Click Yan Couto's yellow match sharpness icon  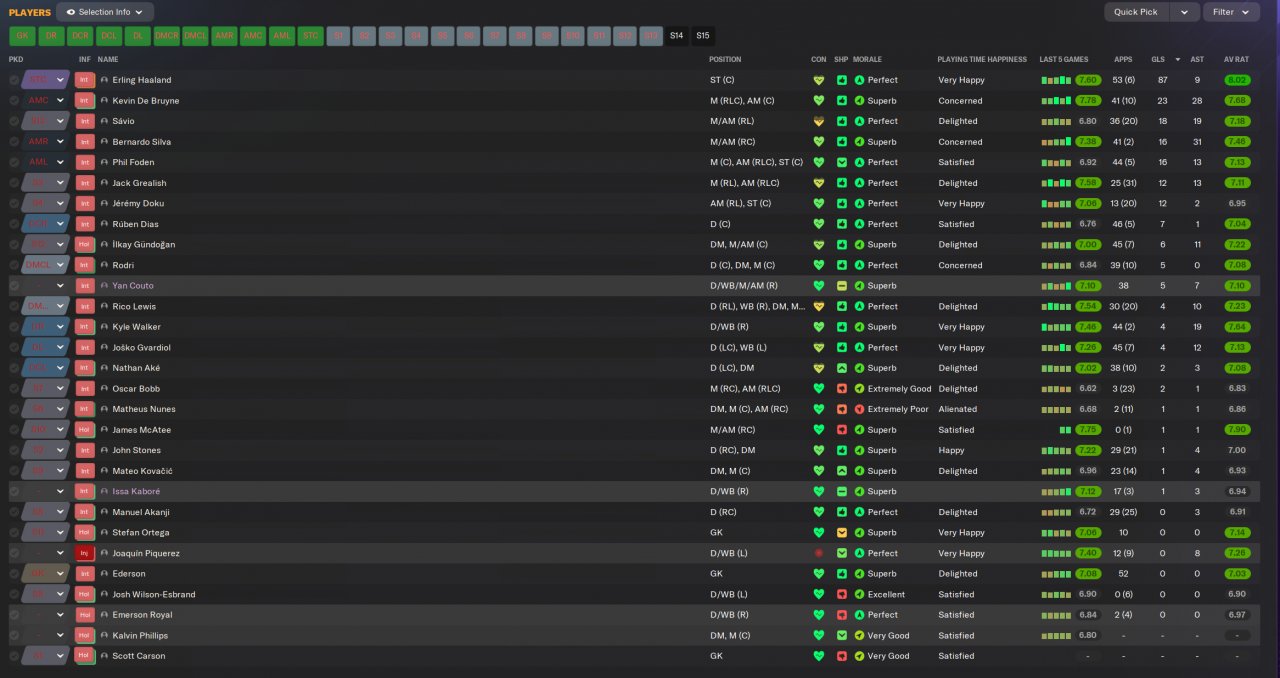[842, 286]
